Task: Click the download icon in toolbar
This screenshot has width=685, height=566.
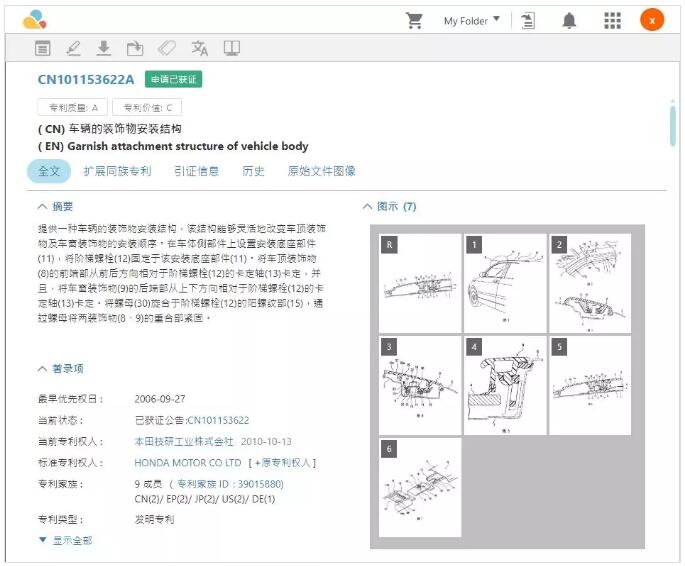Action: coord(103,48)
